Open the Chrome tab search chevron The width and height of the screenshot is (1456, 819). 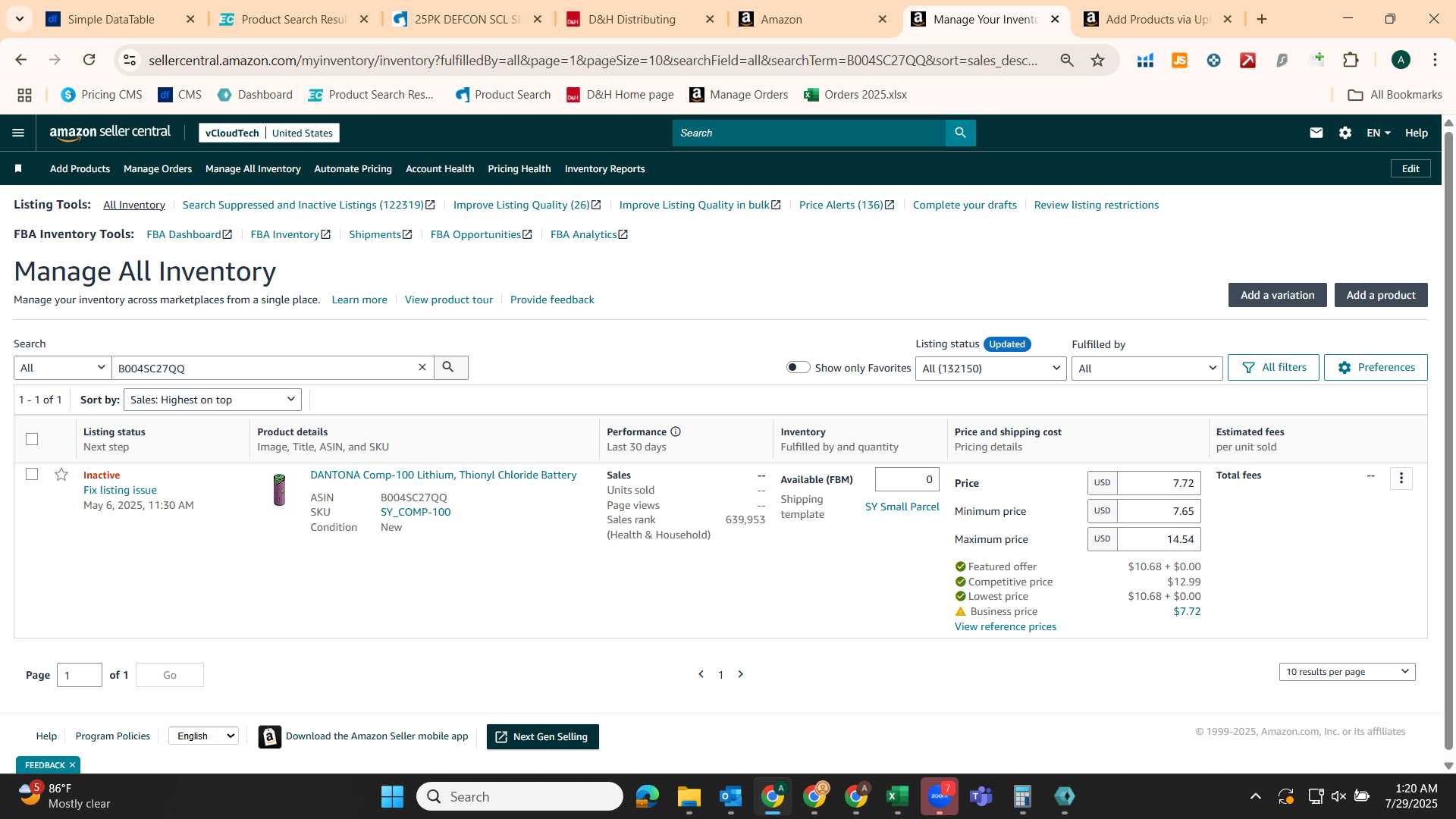click(x=19, y=19)
